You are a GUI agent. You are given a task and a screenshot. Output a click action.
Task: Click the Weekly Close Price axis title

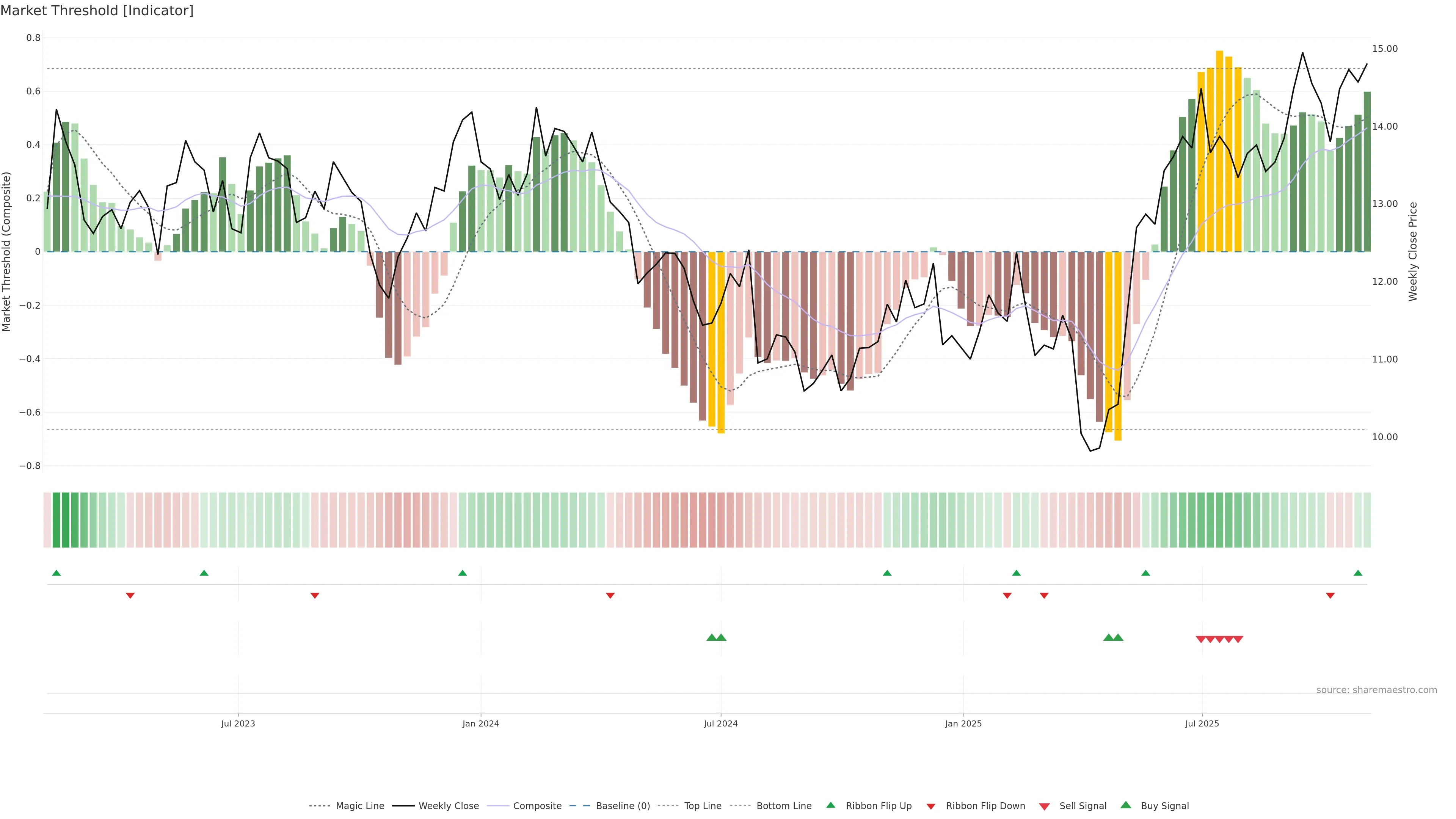coord(1413,251)
